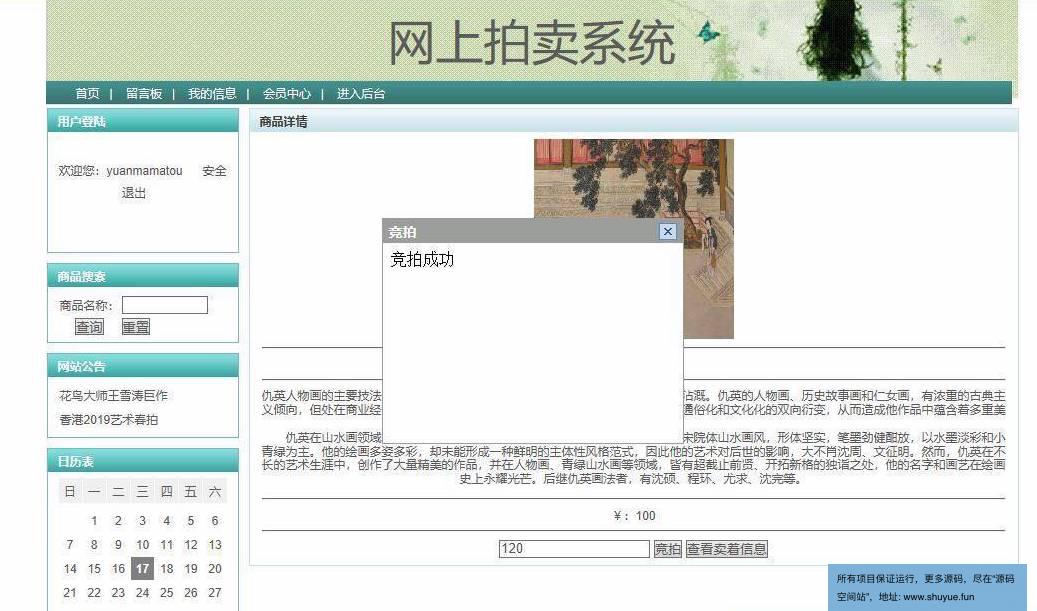Select calendar day 20
Viewport: 1037px width, 611px height.
215,569
